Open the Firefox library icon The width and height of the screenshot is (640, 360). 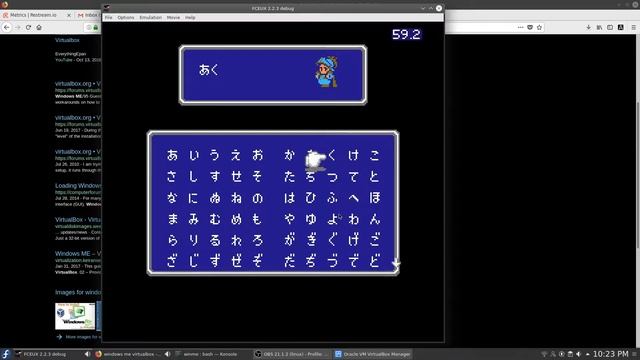point(599,27)
